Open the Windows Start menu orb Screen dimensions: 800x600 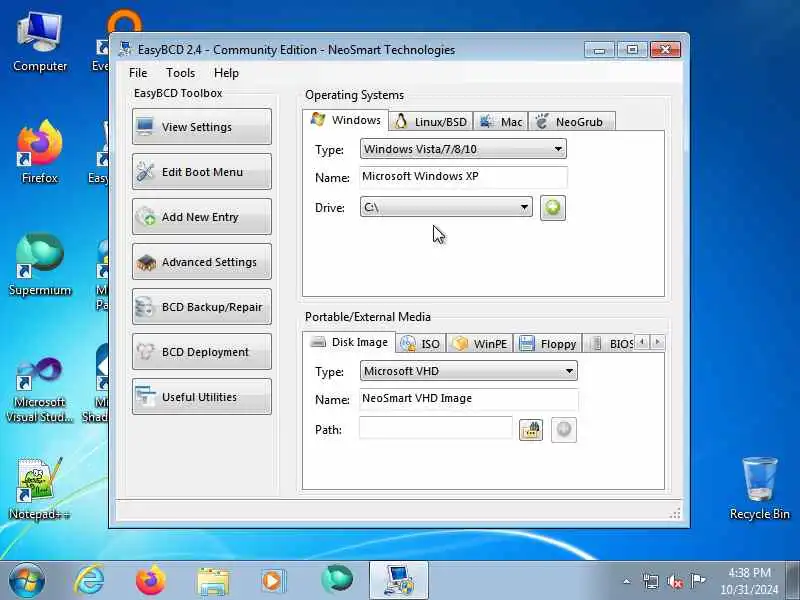tap(27, 581)
